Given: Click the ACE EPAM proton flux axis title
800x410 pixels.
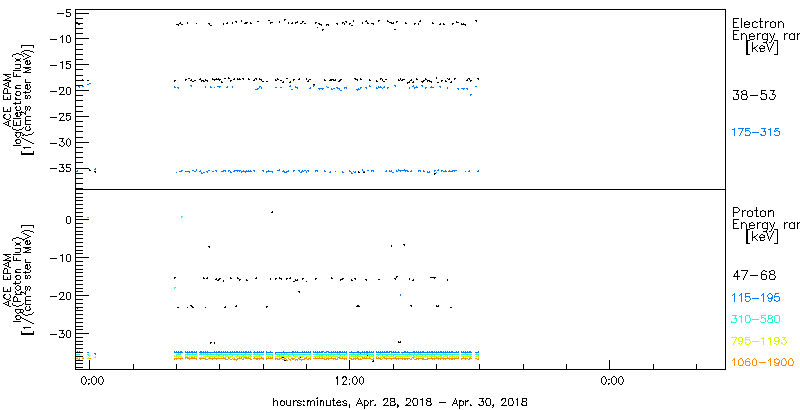Looking at the screenshot, I should [18, 279].
